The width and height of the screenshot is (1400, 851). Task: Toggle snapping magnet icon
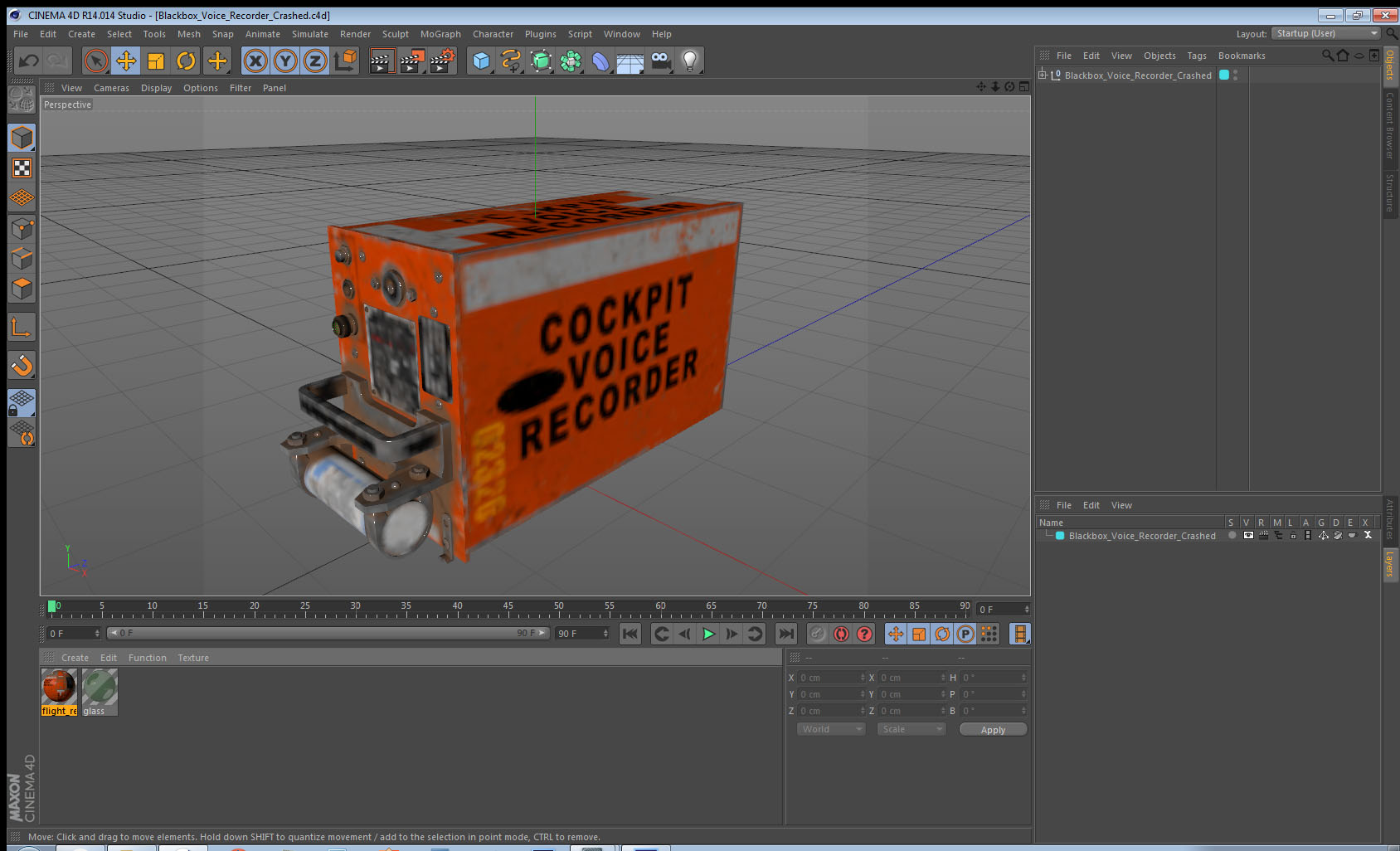(22, 365)
